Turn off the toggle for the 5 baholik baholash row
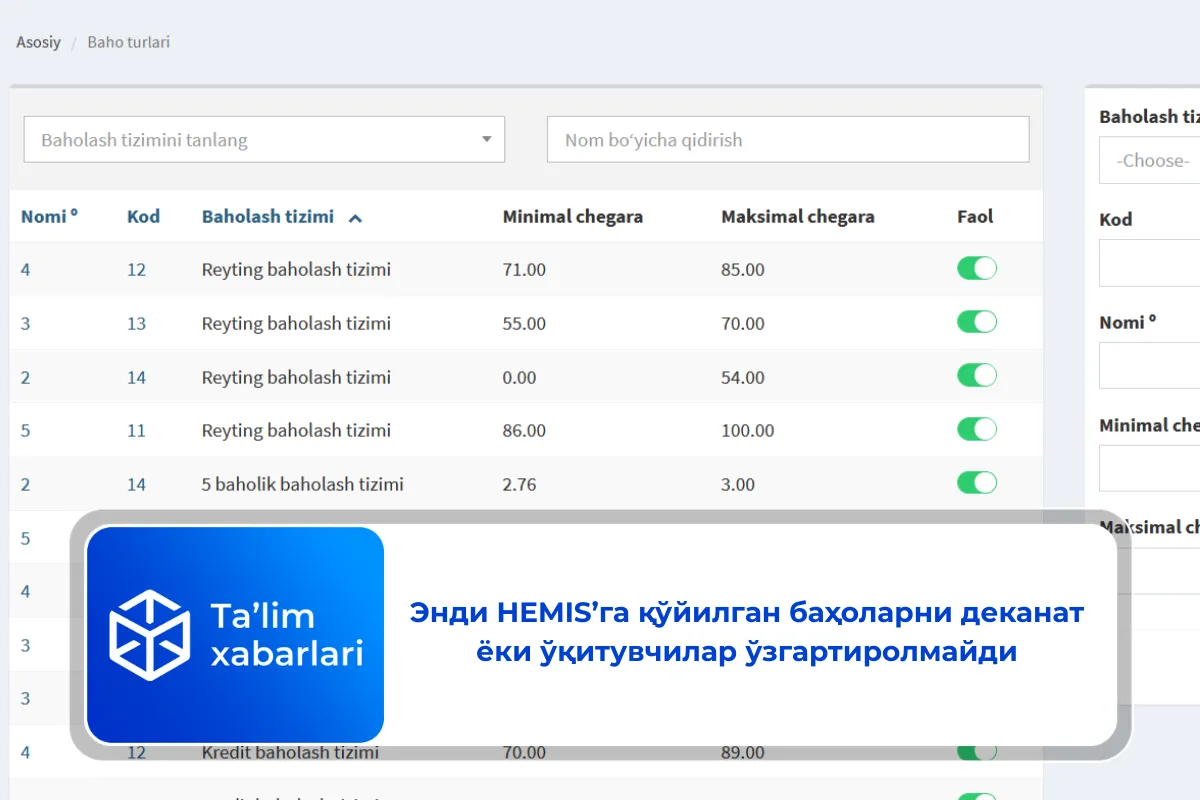Screen dimensions: 1200x800 pyautogui.click(x=977, y=482)
